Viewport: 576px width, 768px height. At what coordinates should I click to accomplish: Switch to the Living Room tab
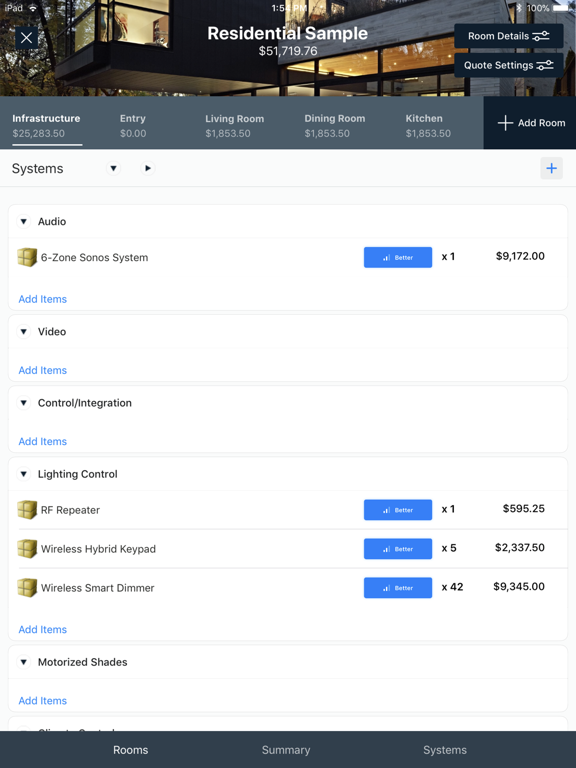[x=234, y=125]
